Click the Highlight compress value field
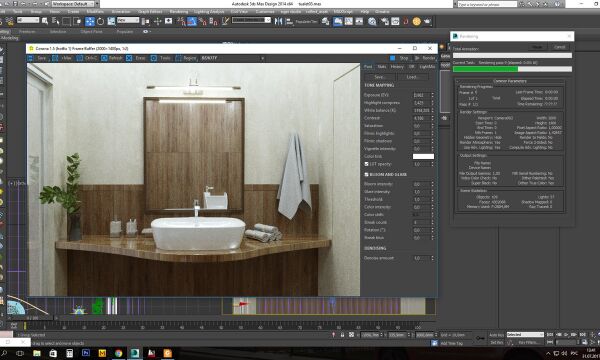This screenshot has height=360, width=600. 421,103
